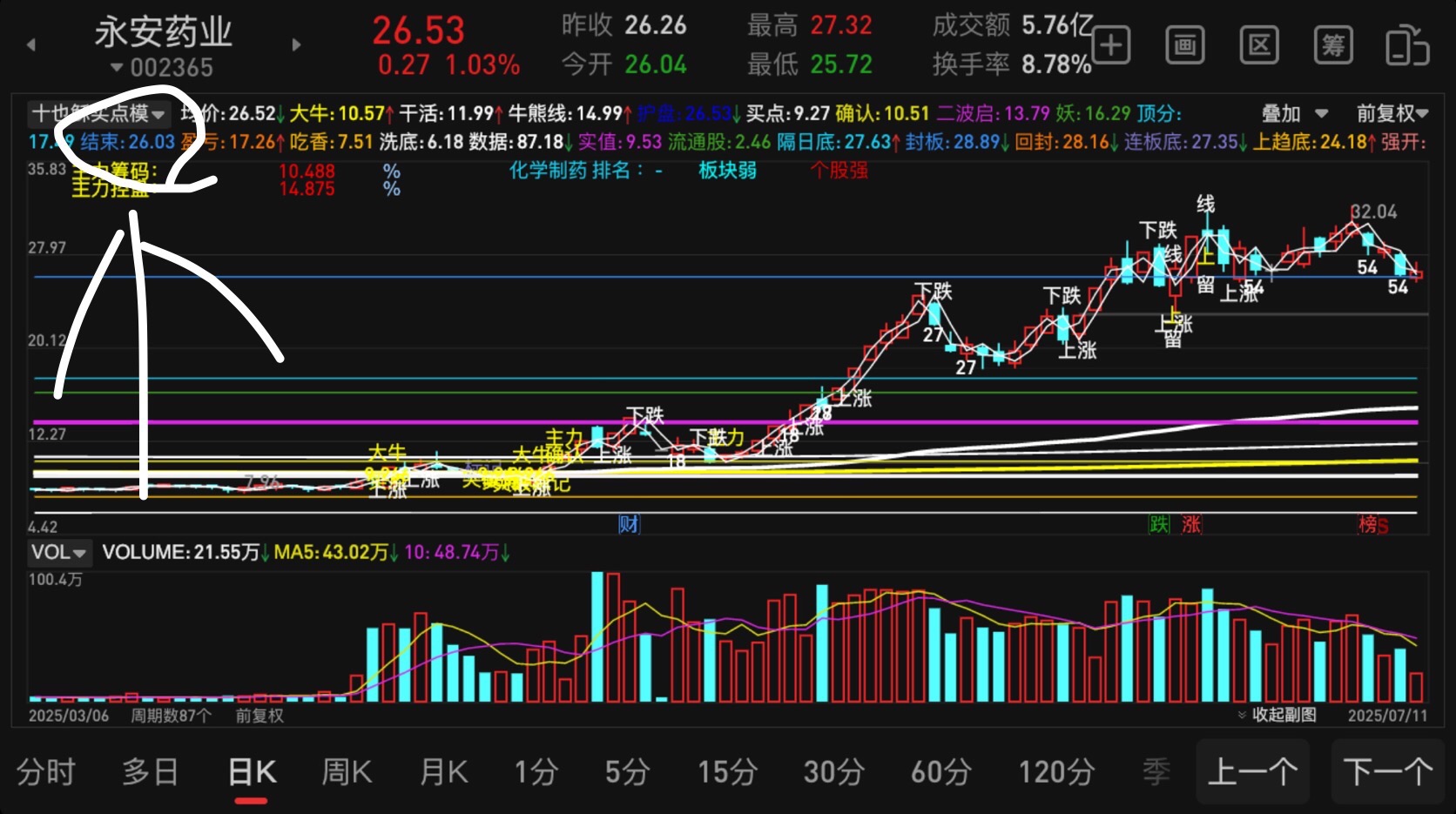The image size is (1456, 814).
Task: Tap the screen rotate device icon
Action: coord(1407,45)
